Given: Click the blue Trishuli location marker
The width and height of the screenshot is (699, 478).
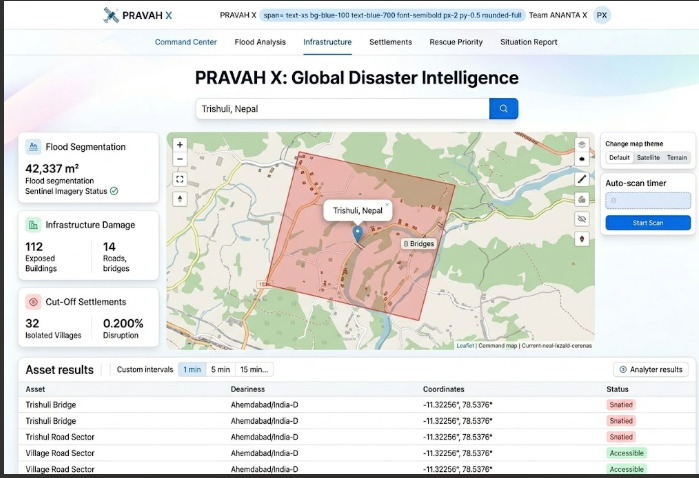Looking at the screenshot, I should (x=357, y=234).
